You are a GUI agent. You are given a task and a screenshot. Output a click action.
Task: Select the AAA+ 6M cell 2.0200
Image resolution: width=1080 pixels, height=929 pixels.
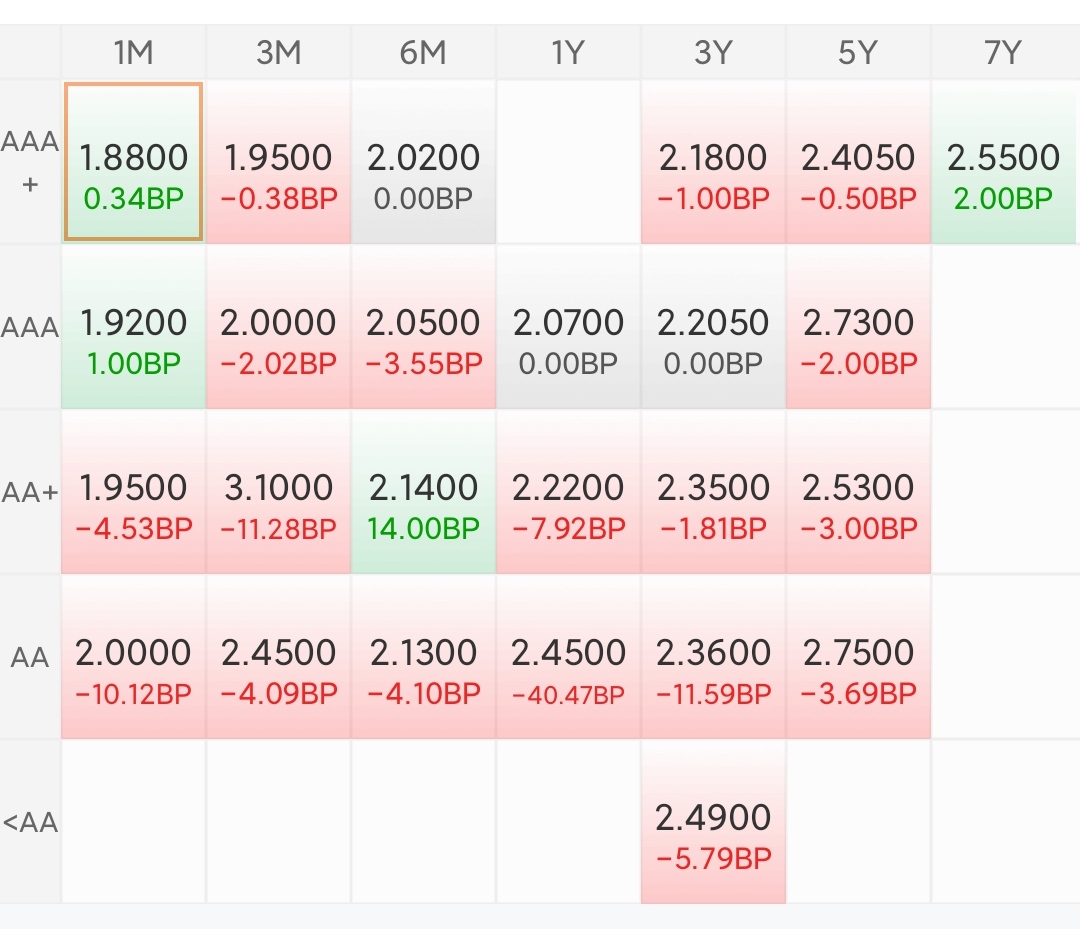click(x=423, y=162)
